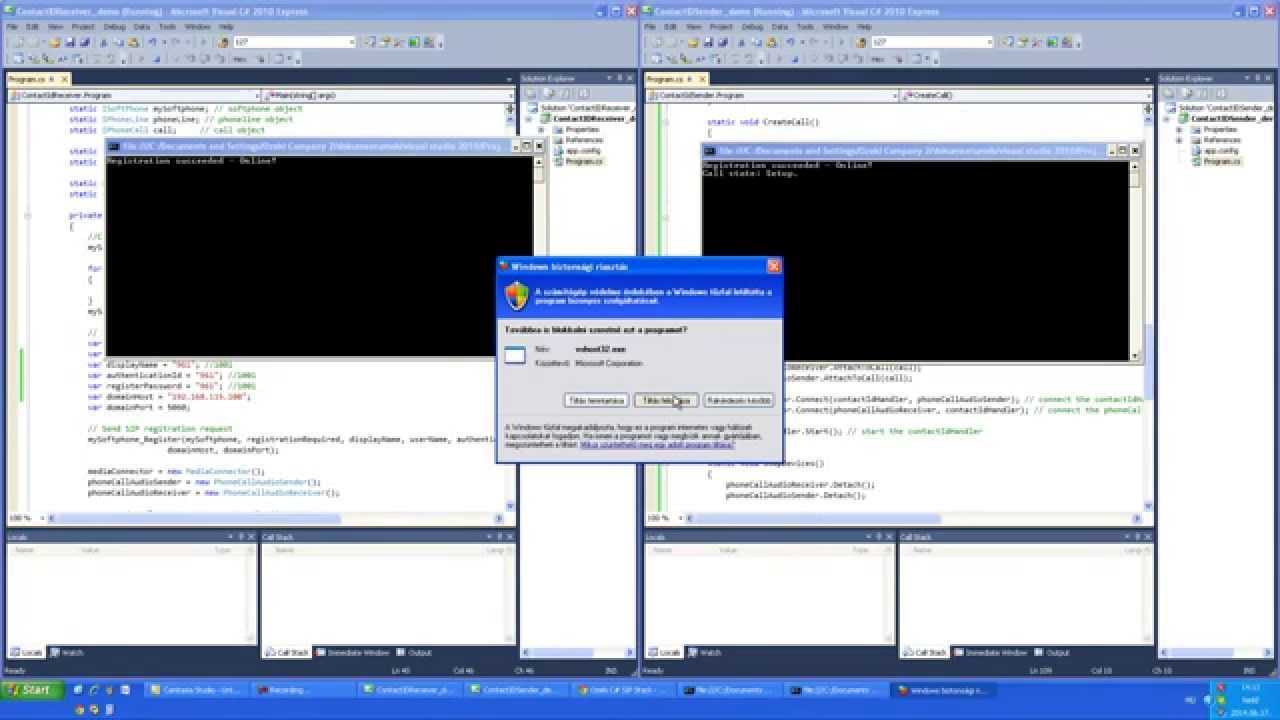Click Paste icon in Receiver window toolbar
Image resolution: width=1280 pixels, height=720 pixels.
coord(132,42)
